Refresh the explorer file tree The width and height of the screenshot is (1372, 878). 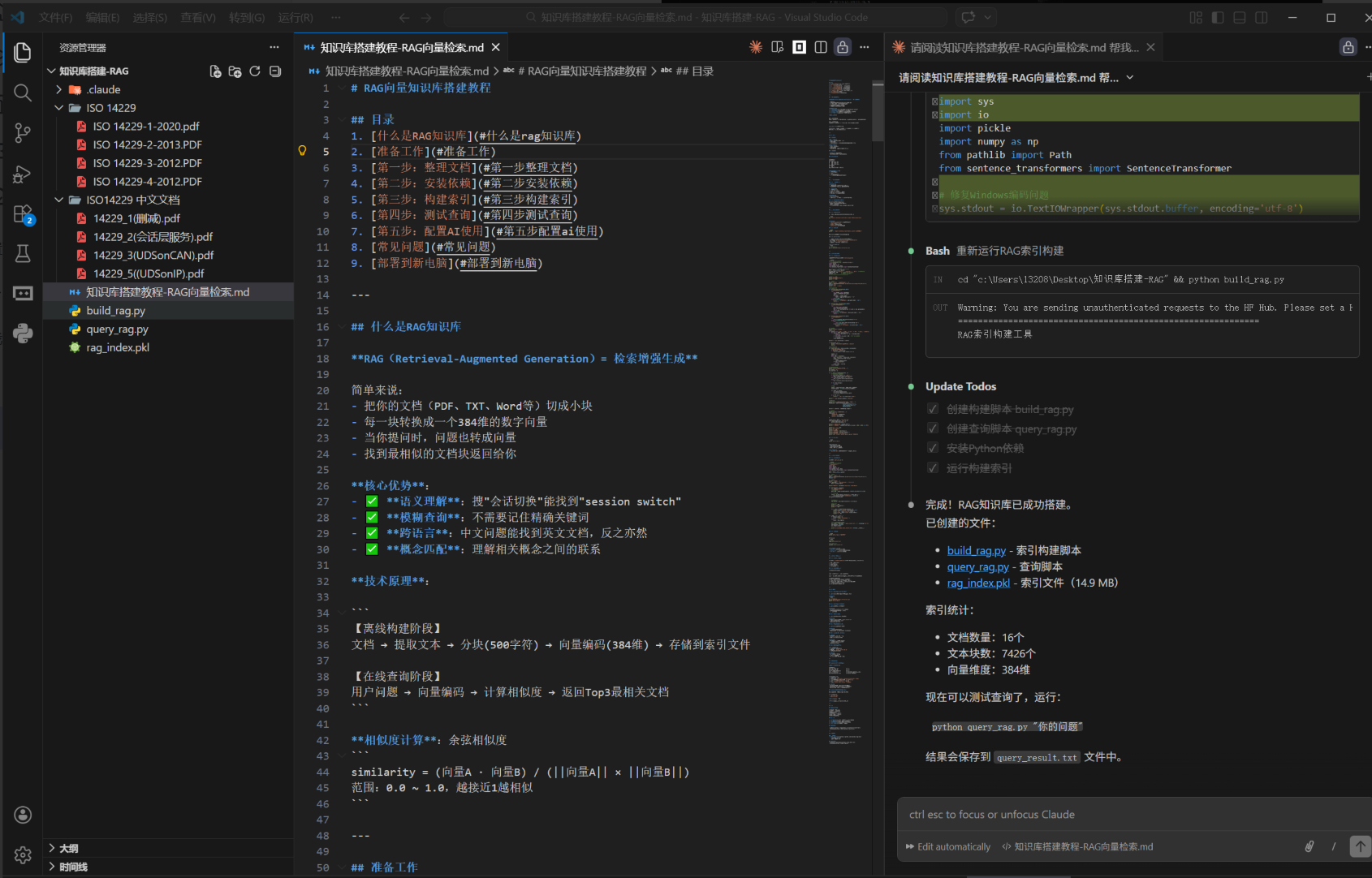pos(255,71)
